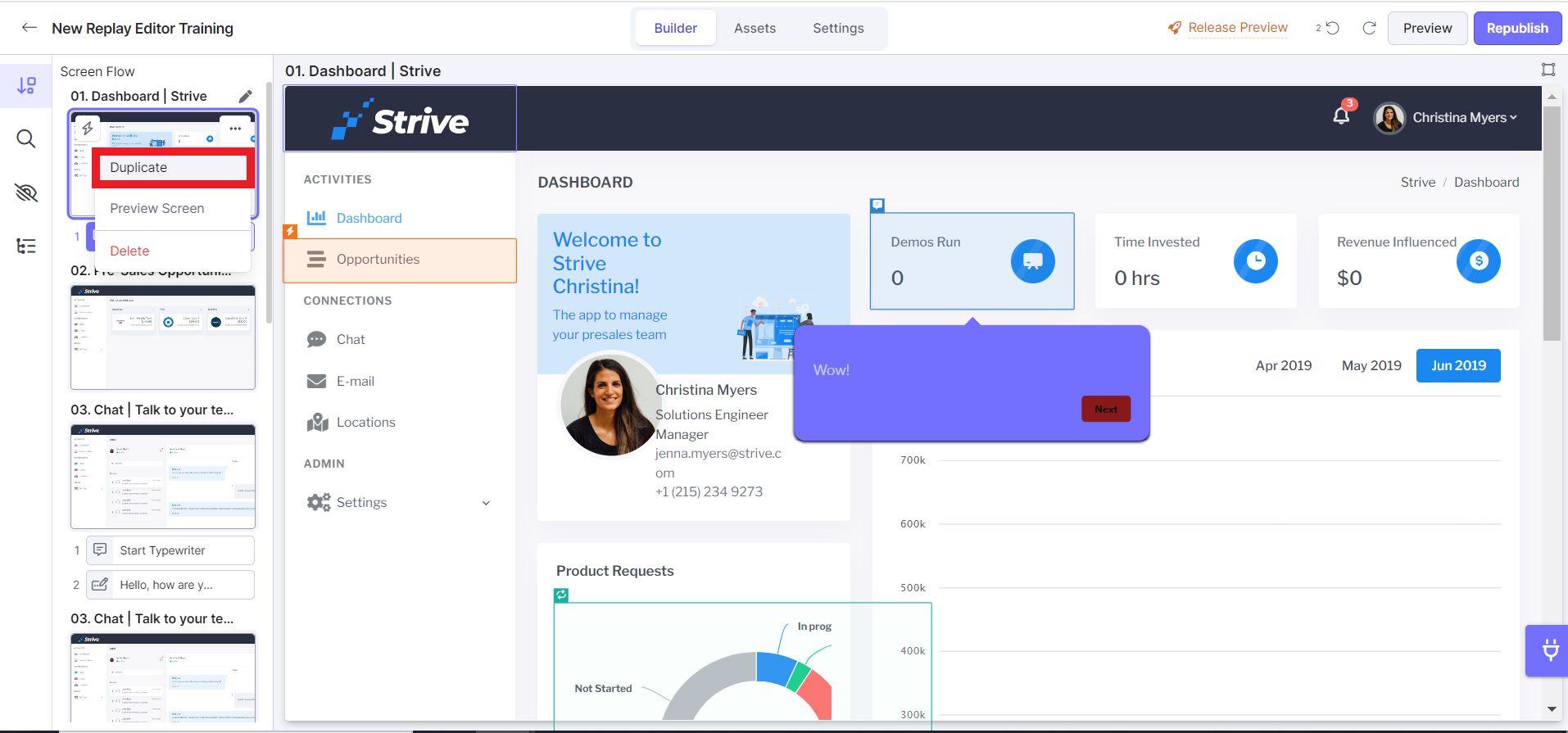Toggle the fullscreen frame icon
Screen dimensions: 1568x733
(1548, 70)
